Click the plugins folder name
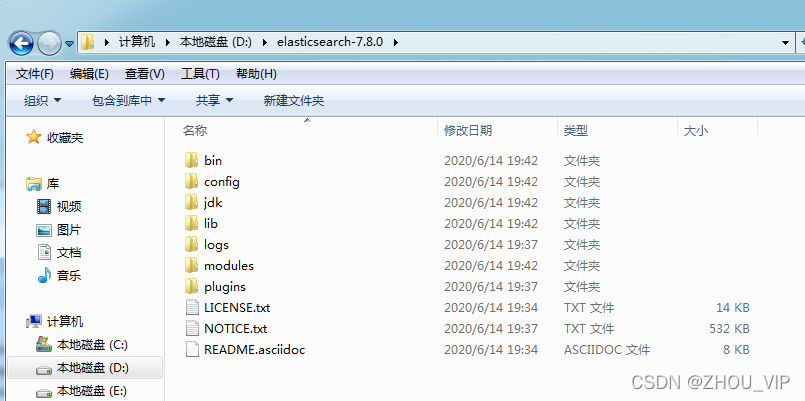 point(225,287)
